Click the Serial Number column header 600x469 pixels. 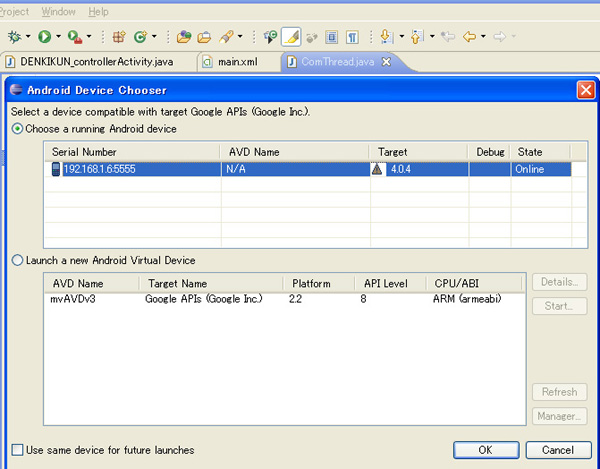pyautogui.click(x=132, y=152)
